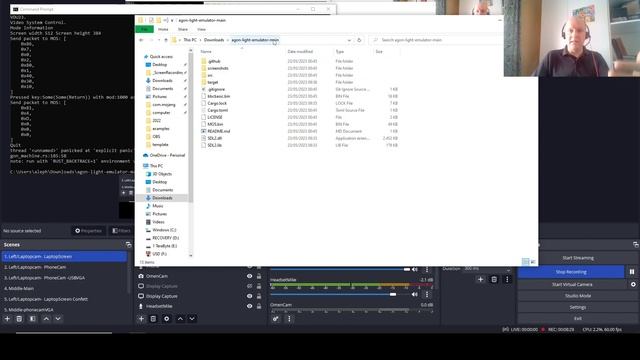Toggle the lock on HeadsetMike source
This screenshot has width=640, height=360.
click(x=259, y=306)
